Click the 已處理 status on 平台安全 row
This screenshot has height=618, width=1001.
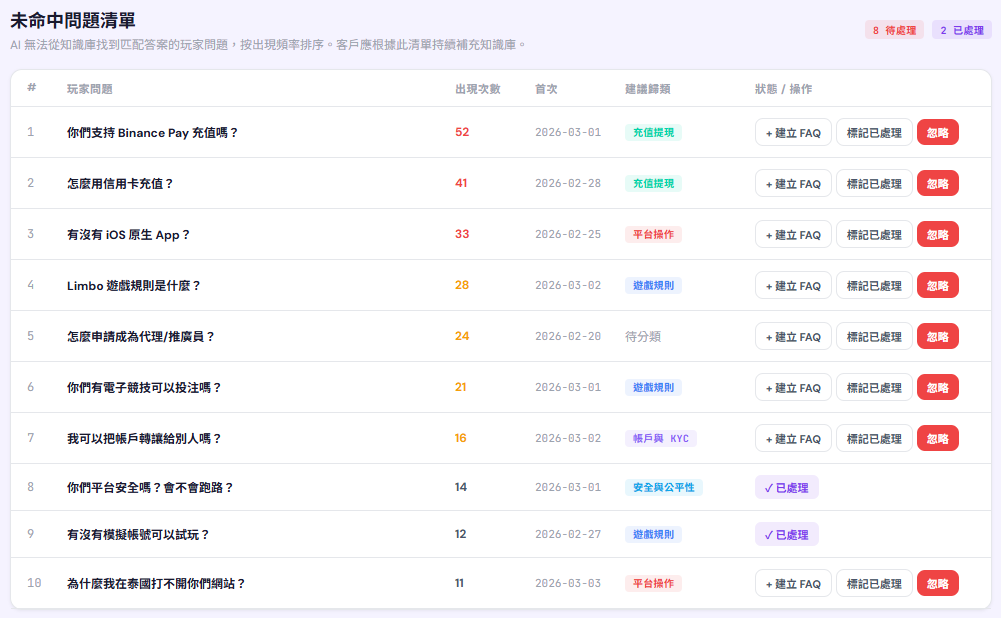(787, 487)
